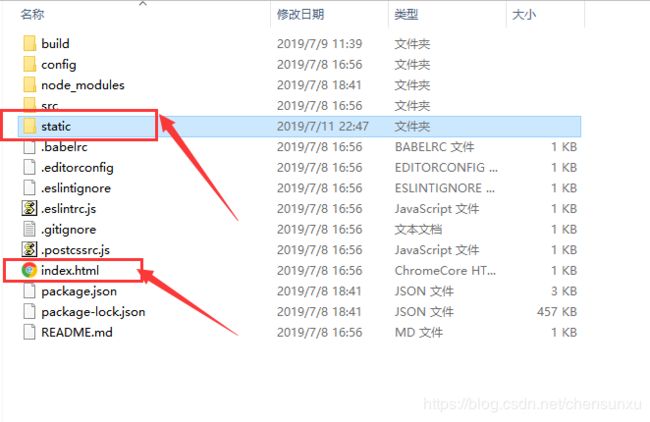
Task: Click the package.json file icon
Action: (29, 291)
